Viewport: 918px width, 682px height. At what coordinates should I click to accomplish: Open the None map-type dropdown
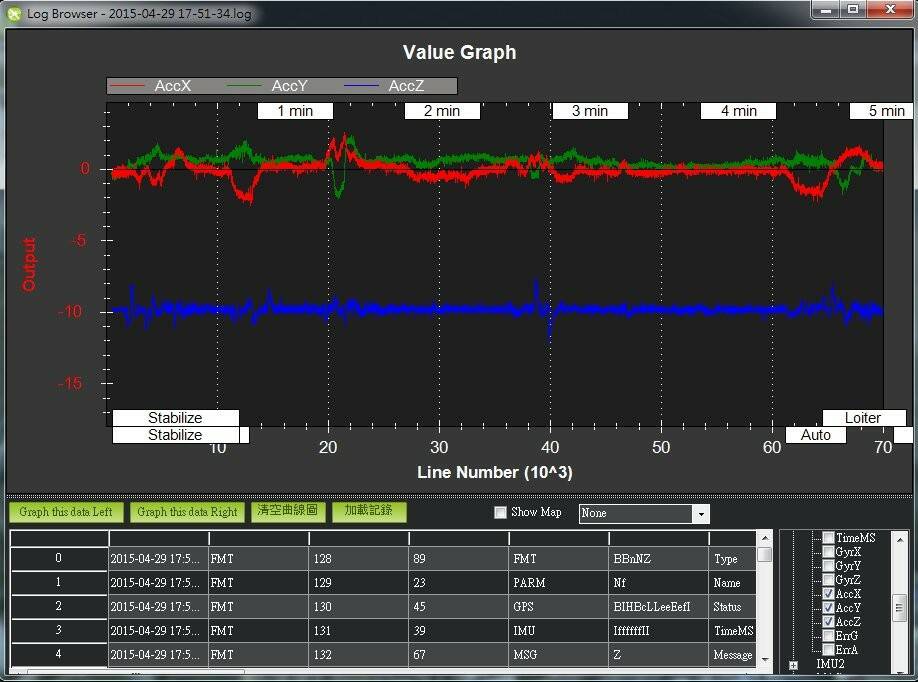pos(644,513)
